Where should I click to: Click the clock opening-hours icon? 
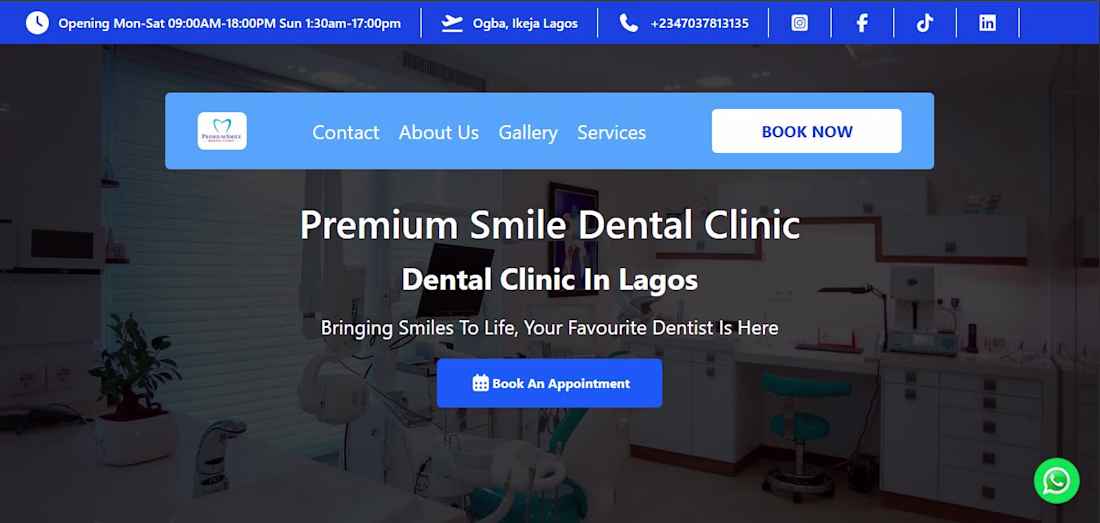click(x=37, y=23)
